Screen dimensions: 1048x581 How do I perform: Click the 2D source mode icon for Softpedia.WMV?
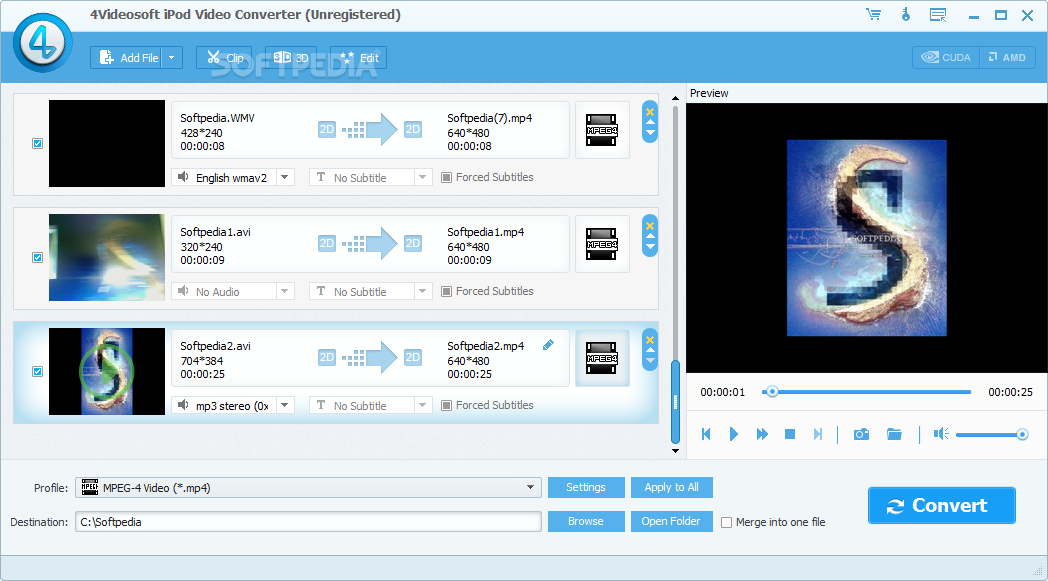coord(327,130)
